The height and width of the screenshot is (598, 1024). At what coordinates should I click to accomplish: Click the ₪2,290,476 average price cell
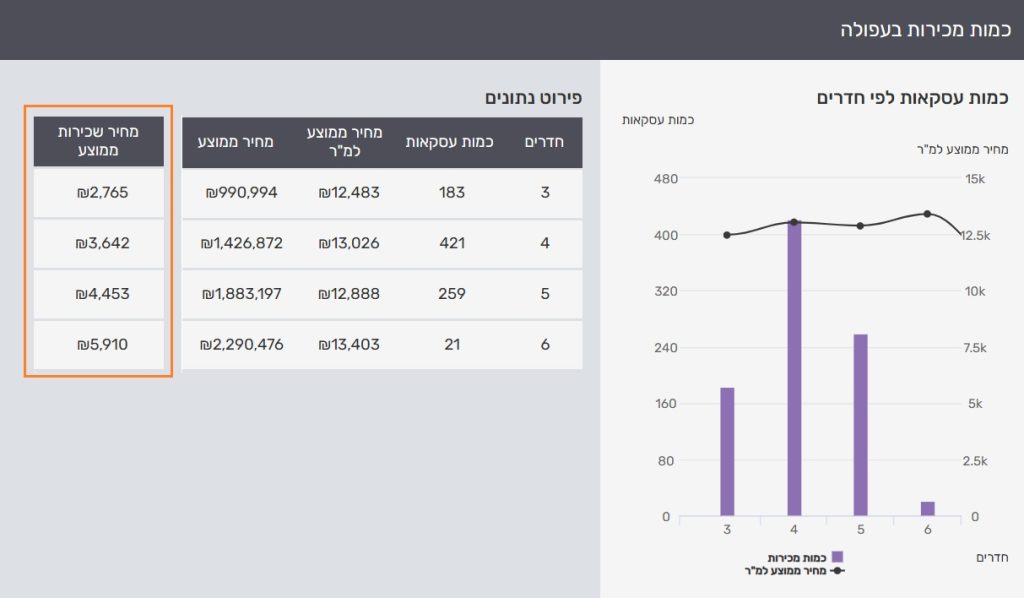tap(241, 344)
